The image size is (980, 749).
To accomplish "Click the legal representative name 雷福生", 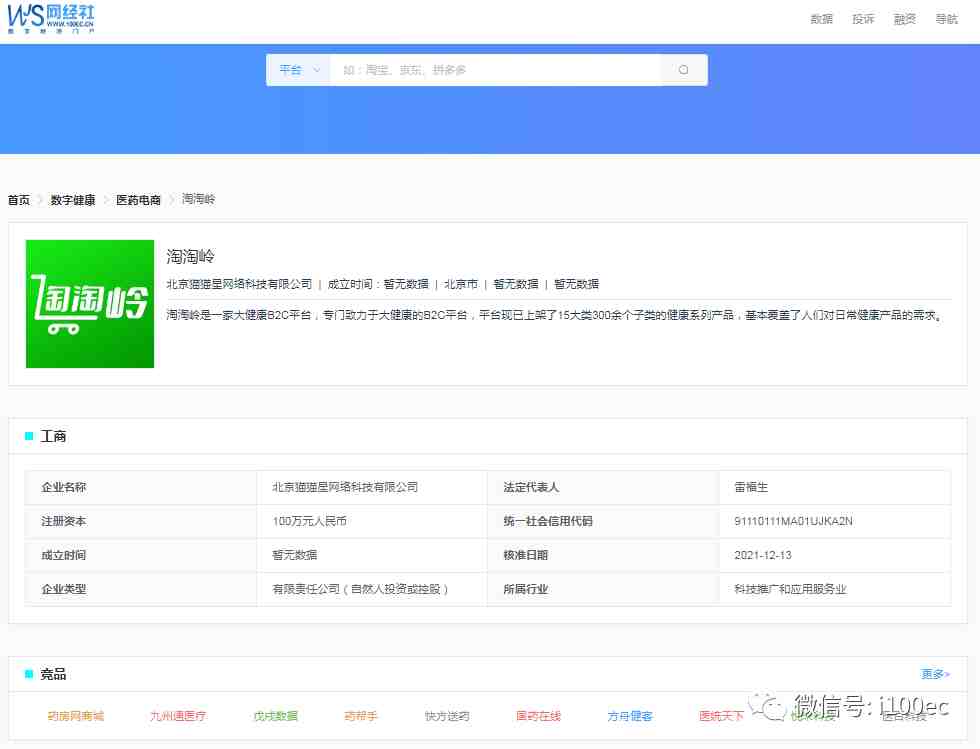I will pyautogui.click(x=751, y=487).
